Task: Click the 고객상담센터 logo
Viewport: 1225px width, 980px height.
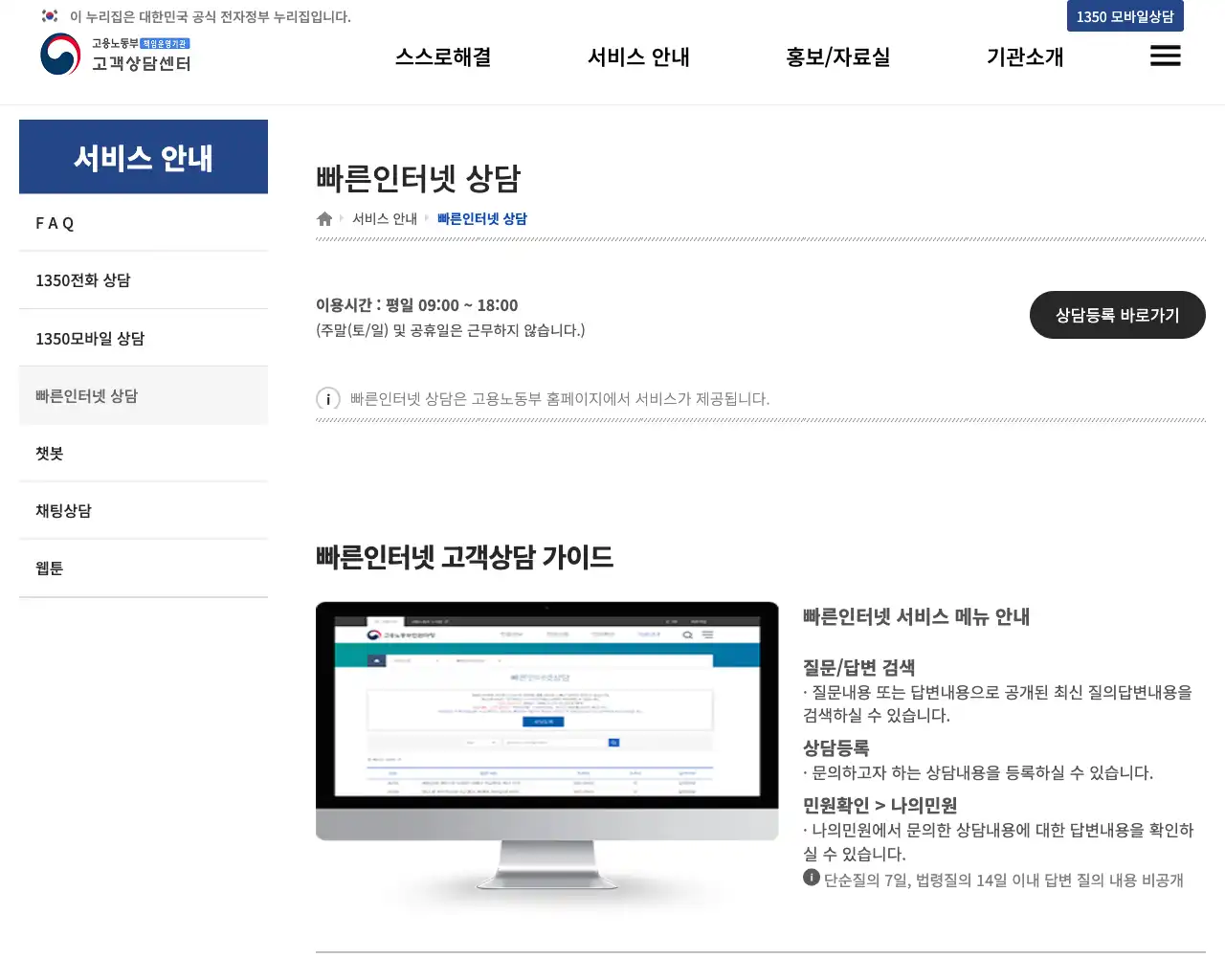Action: tap(115, 56)
